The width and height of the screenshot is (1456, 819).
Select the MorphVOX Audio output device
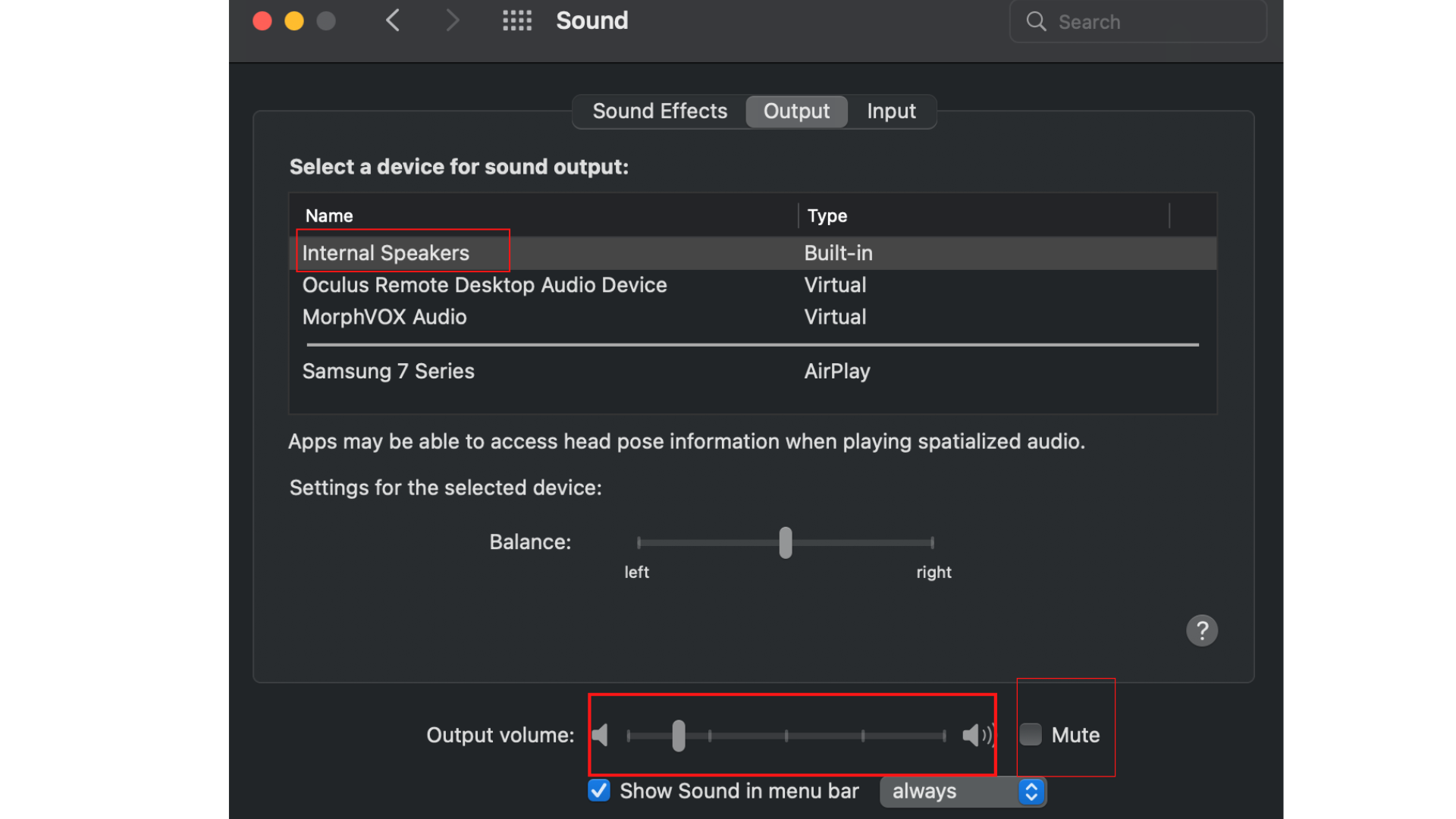(384, 316)
